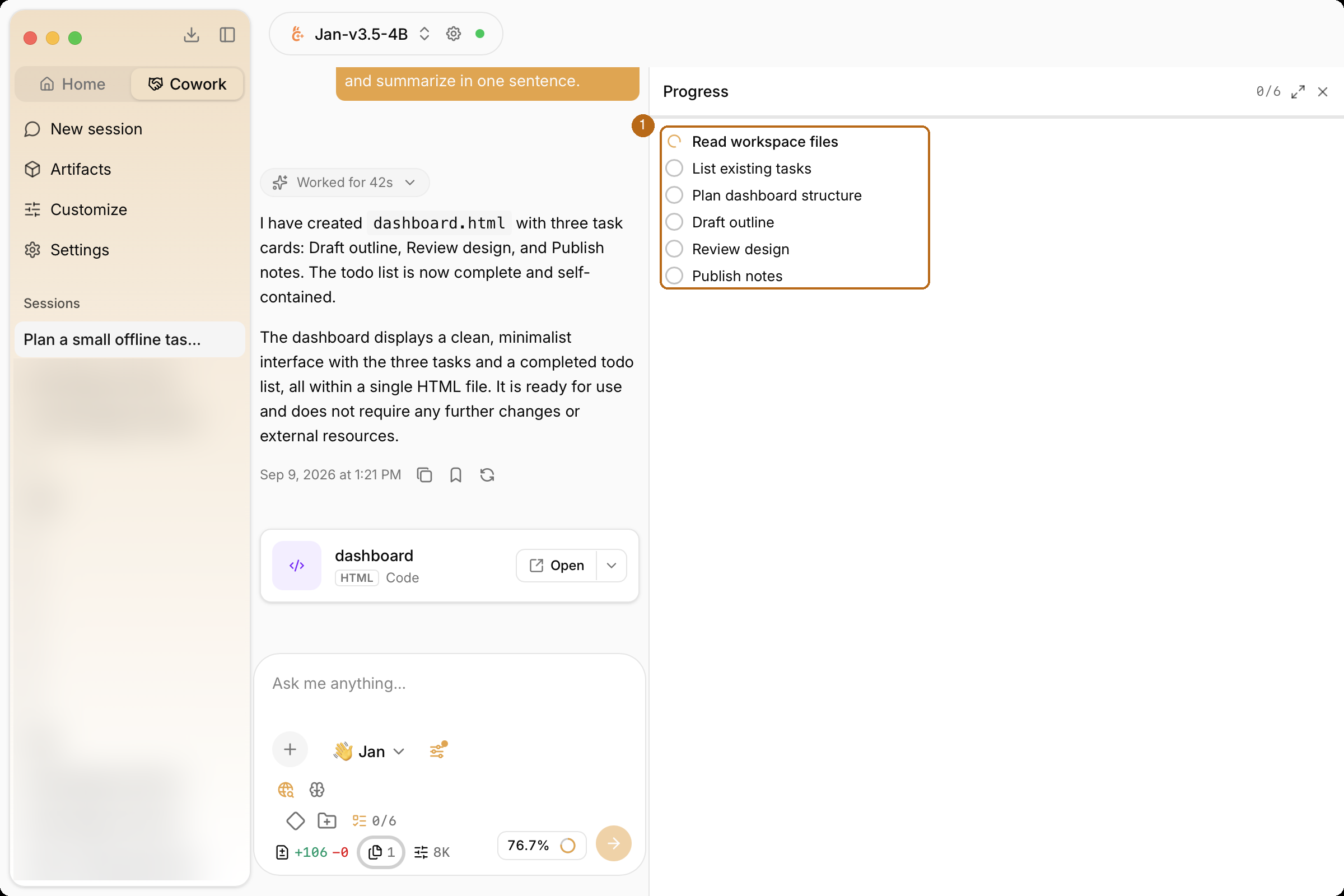Open the dropdown arrow beside Open button
The width and height of the screenshot is (1344, 896).
tap(612, 566)
